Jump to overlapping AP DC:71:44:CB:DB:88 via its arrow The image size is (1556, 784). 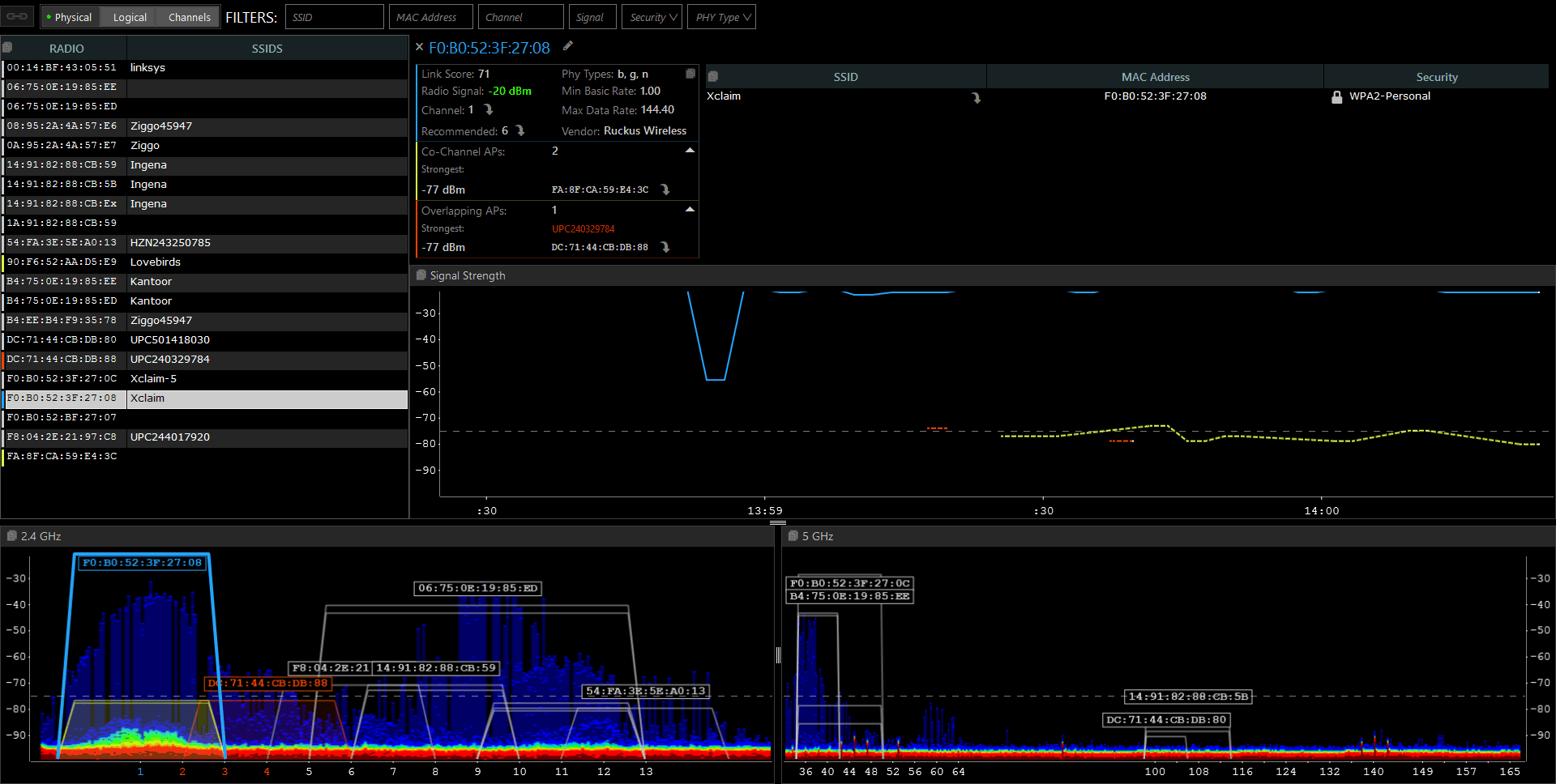(x=665, y=247)
